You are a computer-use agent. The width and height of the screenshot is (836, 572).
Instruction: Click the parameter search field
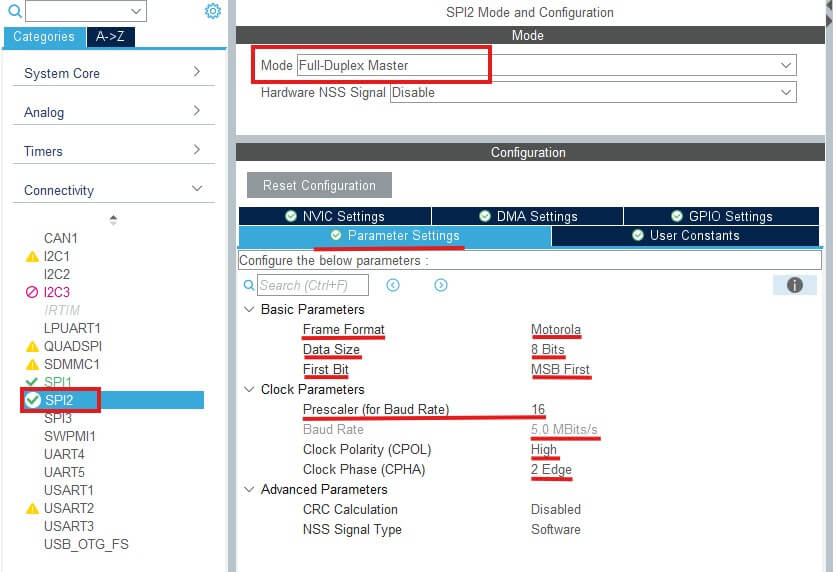coord(312,285)
